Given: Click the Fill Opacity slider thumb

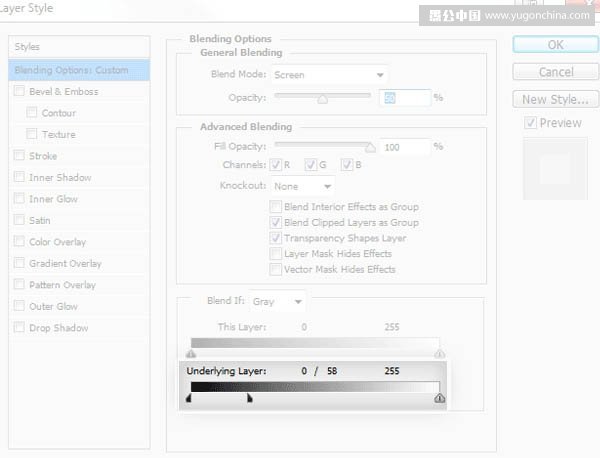Looking at the screenshot, I should 370,148.
